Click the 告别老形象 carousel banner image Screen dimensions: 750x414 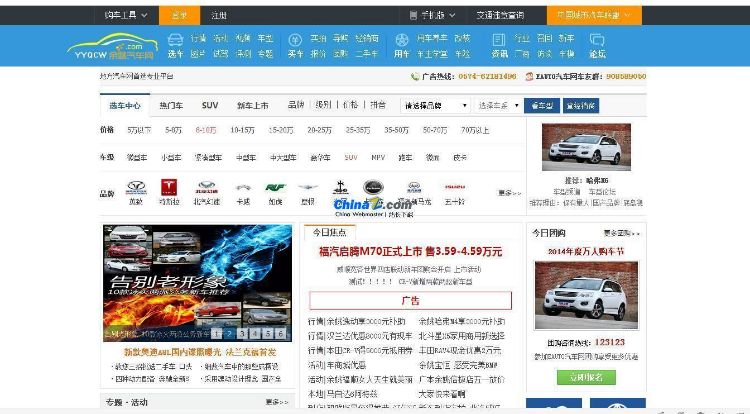click(198, 283)
